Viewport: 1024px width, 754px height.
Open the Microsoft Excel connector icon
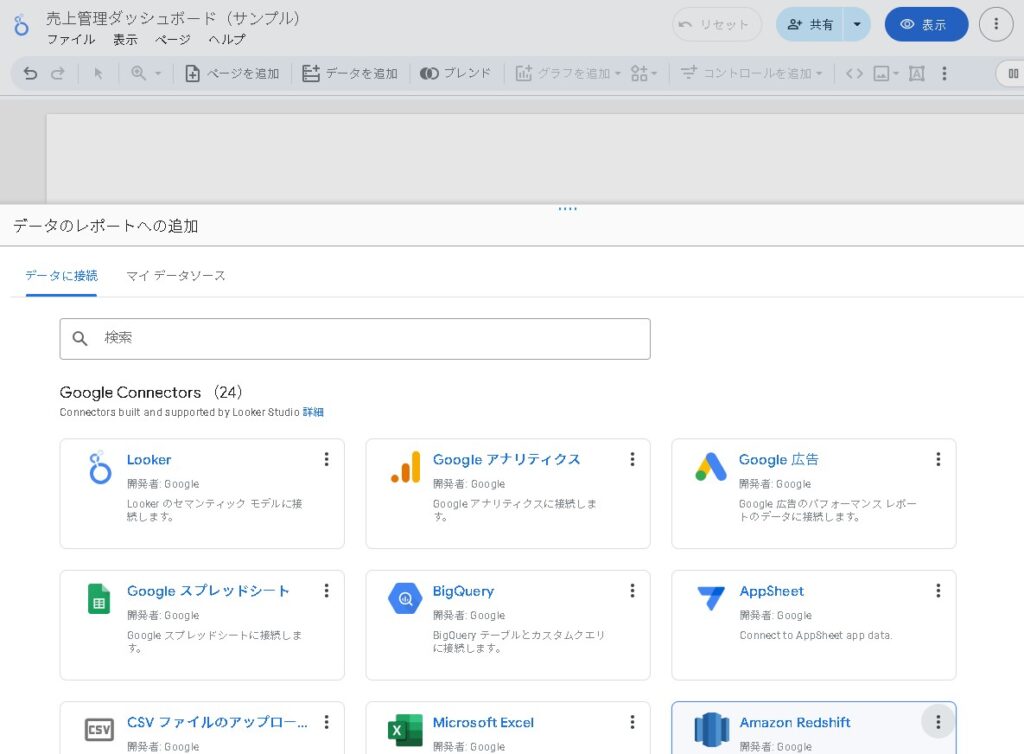(x=405, y=729)
